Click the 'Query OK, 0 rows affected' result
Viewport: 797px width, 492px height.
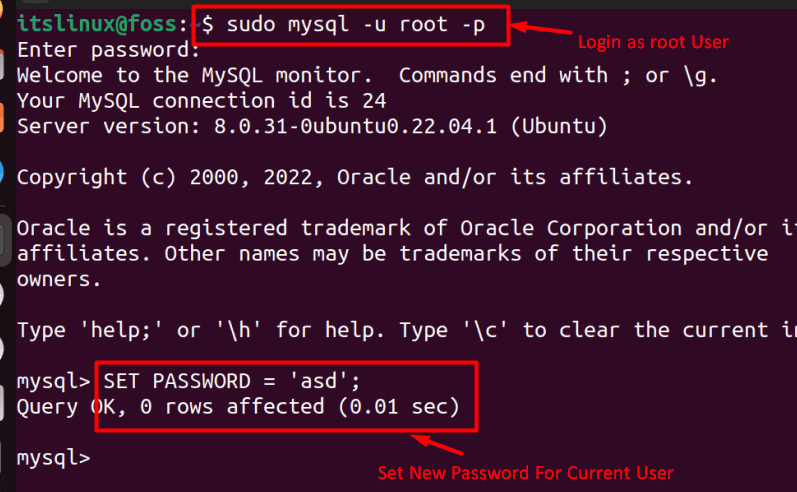238,407
